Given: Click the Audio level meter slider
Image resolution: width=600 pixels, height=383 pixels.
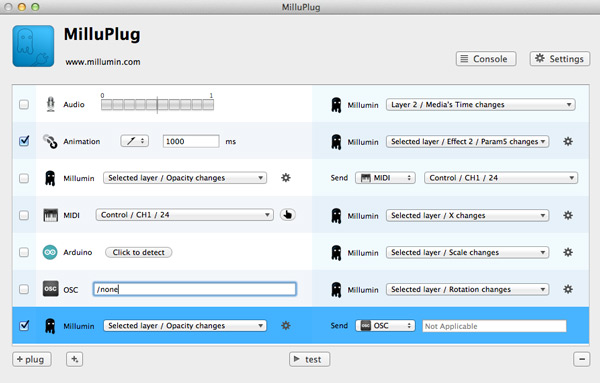Looking at the screenshot, I should point(157,104).
